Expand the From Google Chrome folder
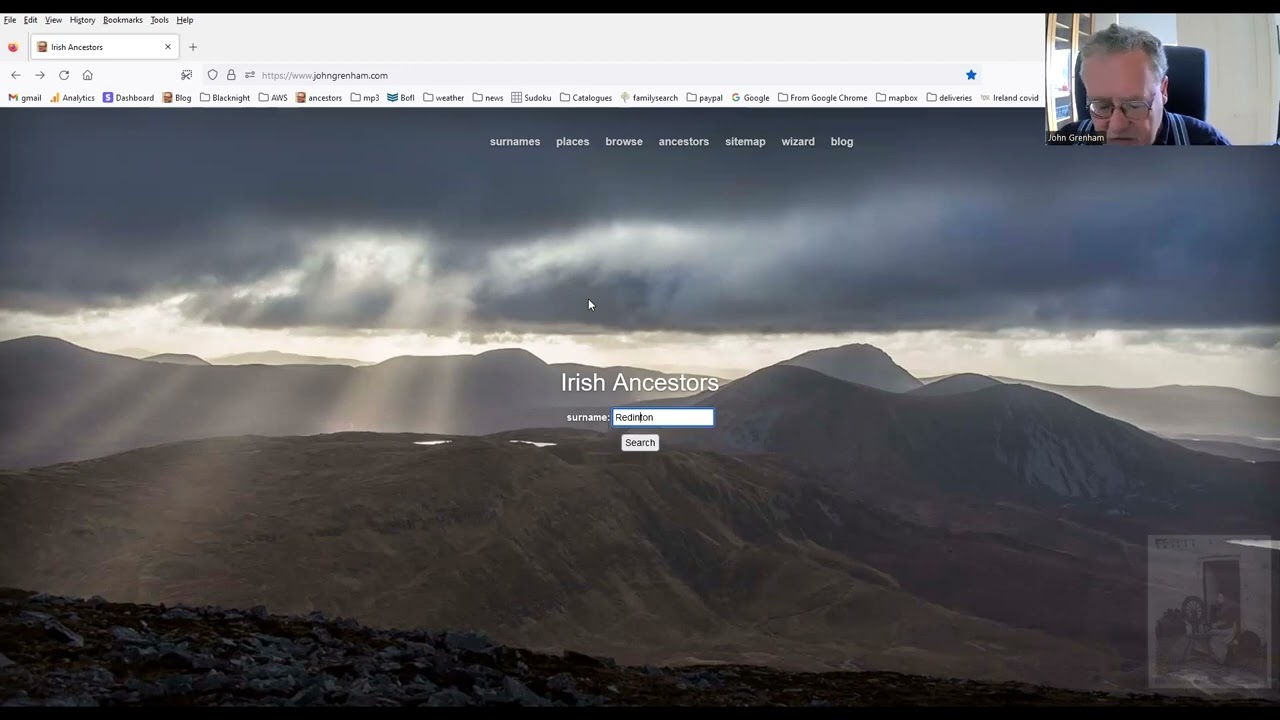The height and width of the screenshot is (720, 1280). [823, 98]
